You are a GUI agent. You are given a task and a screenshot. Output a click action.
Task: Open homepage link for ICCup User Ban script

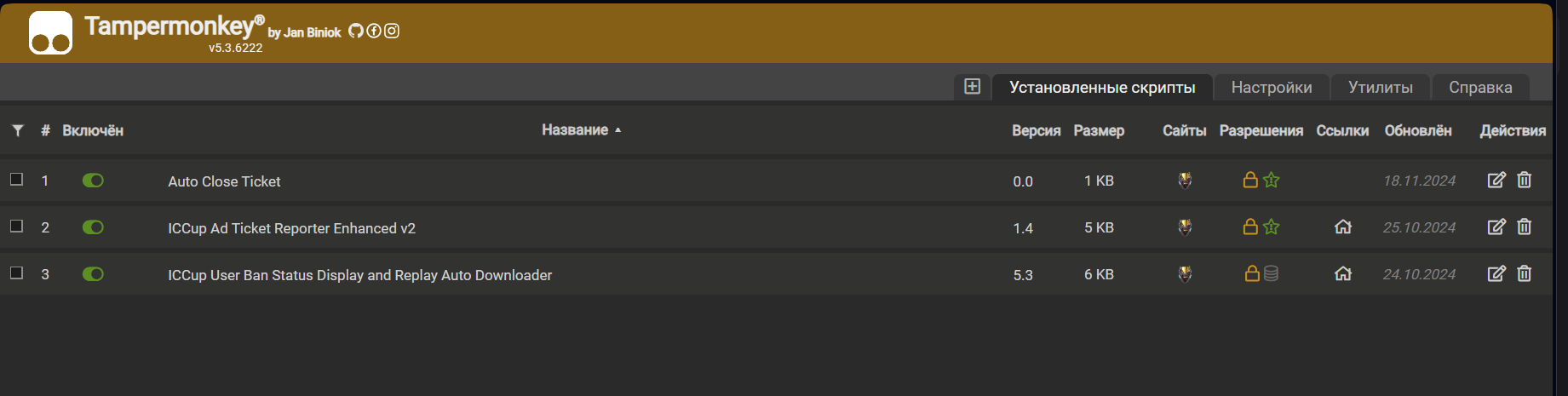pos(1343,273)
